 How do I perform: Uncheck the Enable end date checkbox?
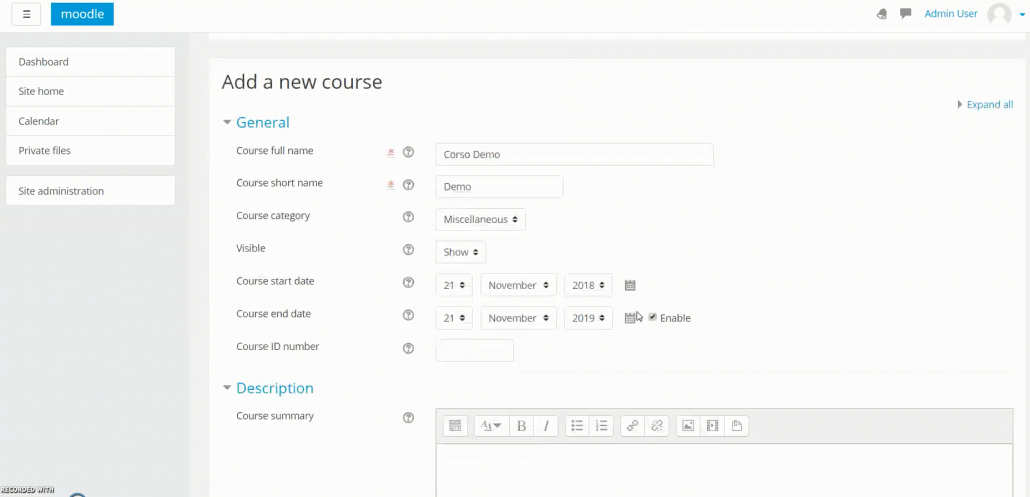point(652,317)
